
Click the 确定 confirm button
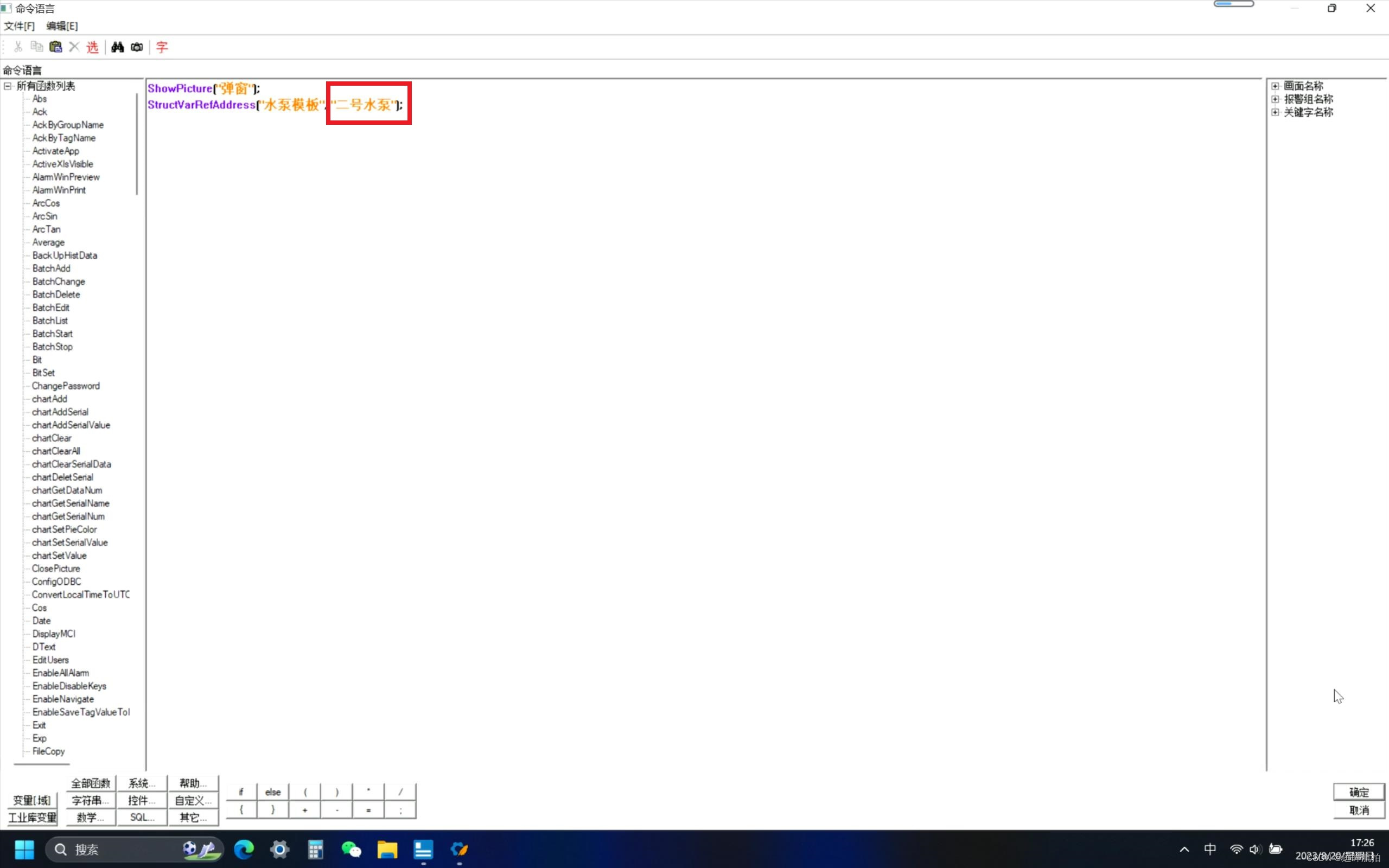pyautogui.click(x=1358, y=792)
